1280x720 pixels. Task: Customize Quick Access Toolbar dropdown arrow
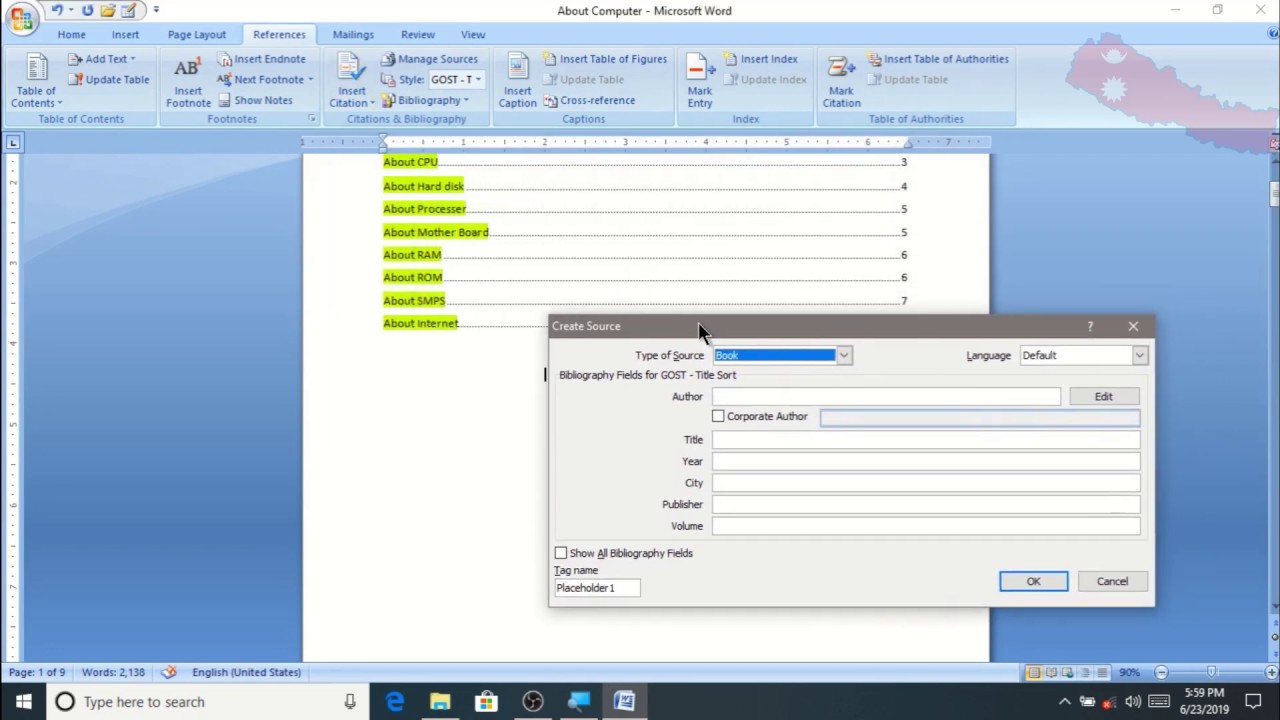[x=156, y=10]
